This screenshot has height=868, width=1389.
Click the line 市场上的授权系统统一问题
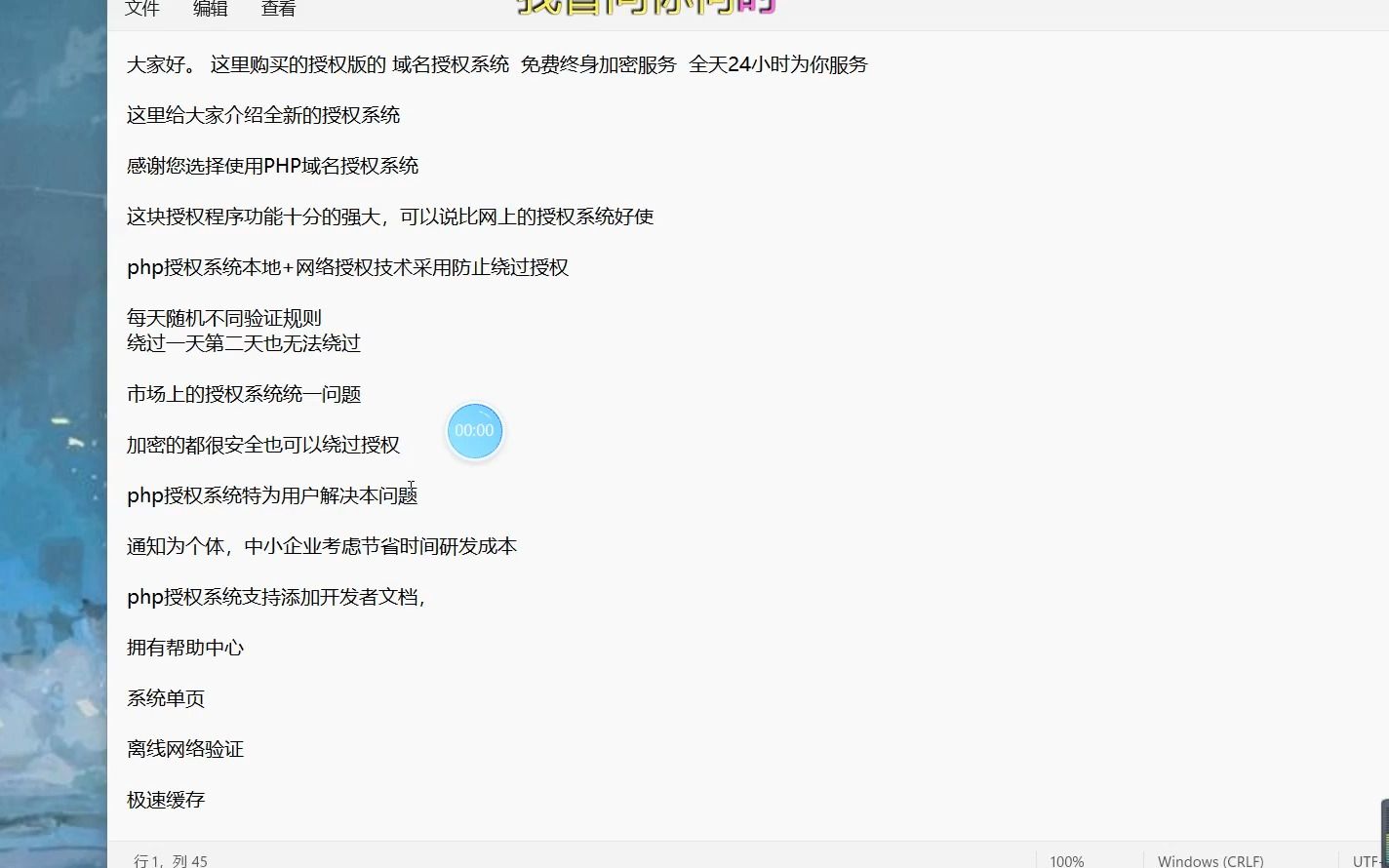(x=244, y=394)
